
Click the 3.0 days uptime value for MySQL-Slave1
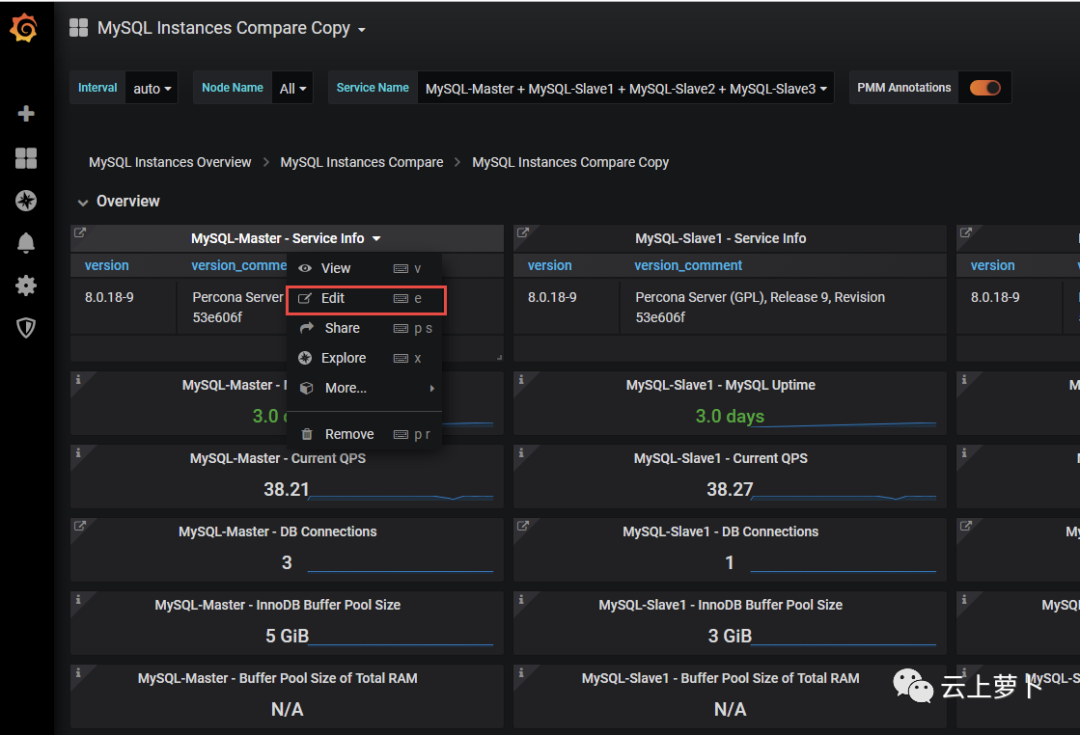(729, 416)
